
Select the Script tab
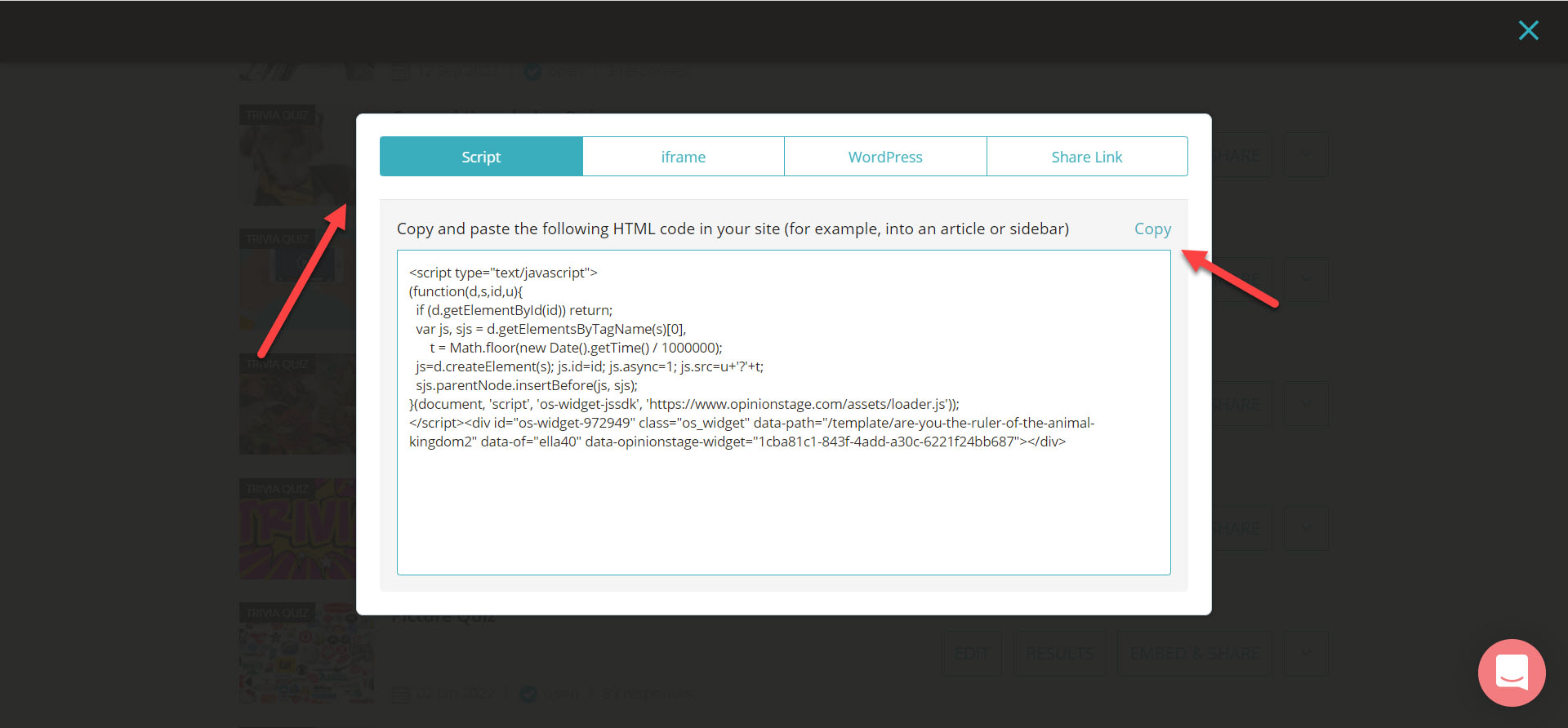point(481,157)
